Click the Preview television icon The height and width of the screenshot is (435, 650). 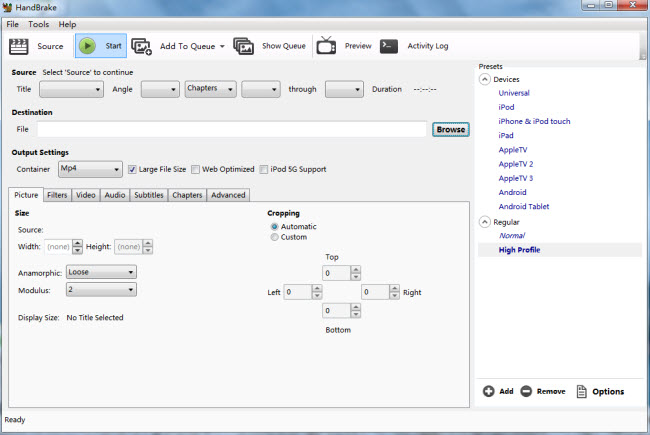point(326,46)
